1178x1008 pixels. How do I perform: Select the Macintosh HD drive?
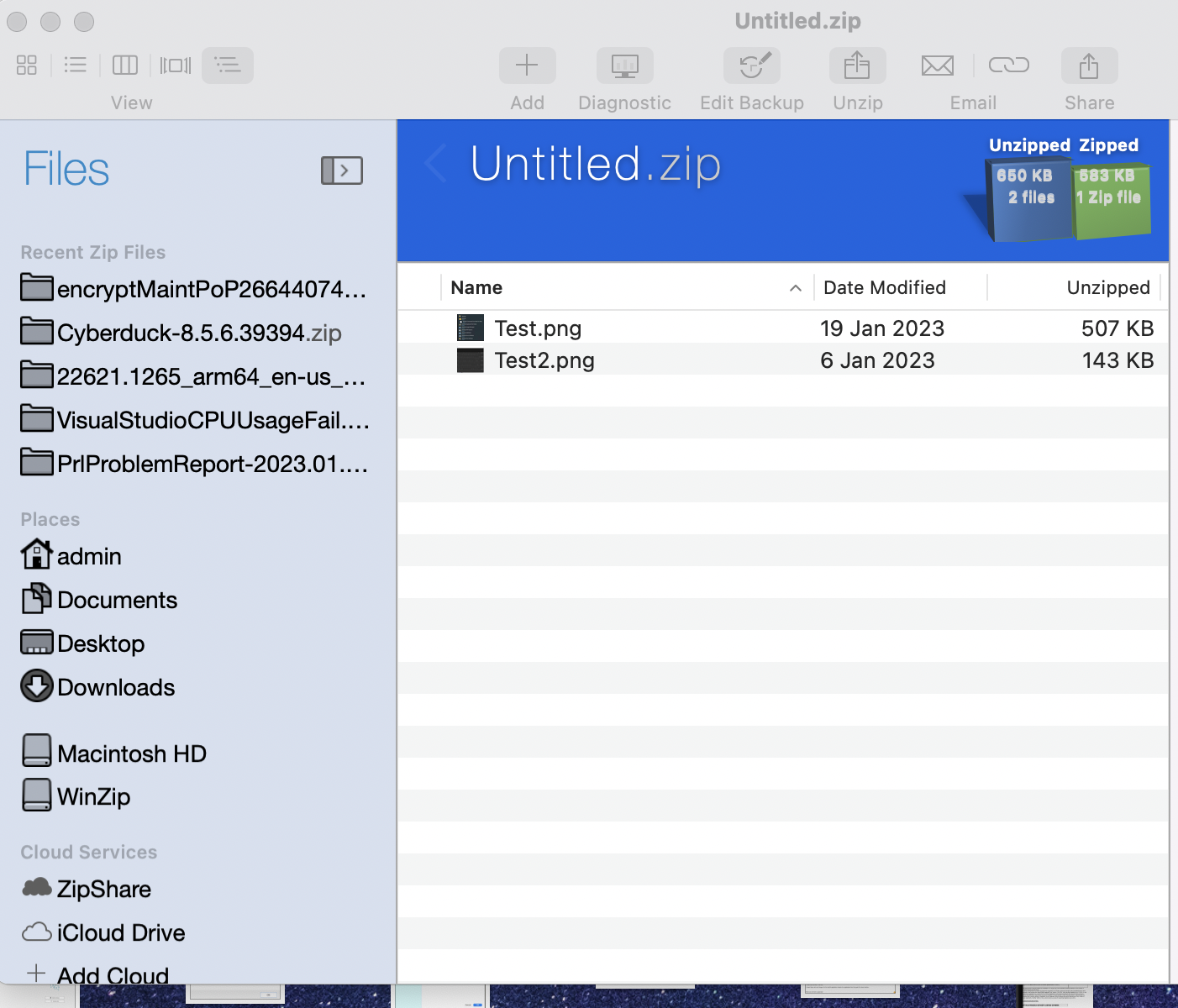[113, 753]
